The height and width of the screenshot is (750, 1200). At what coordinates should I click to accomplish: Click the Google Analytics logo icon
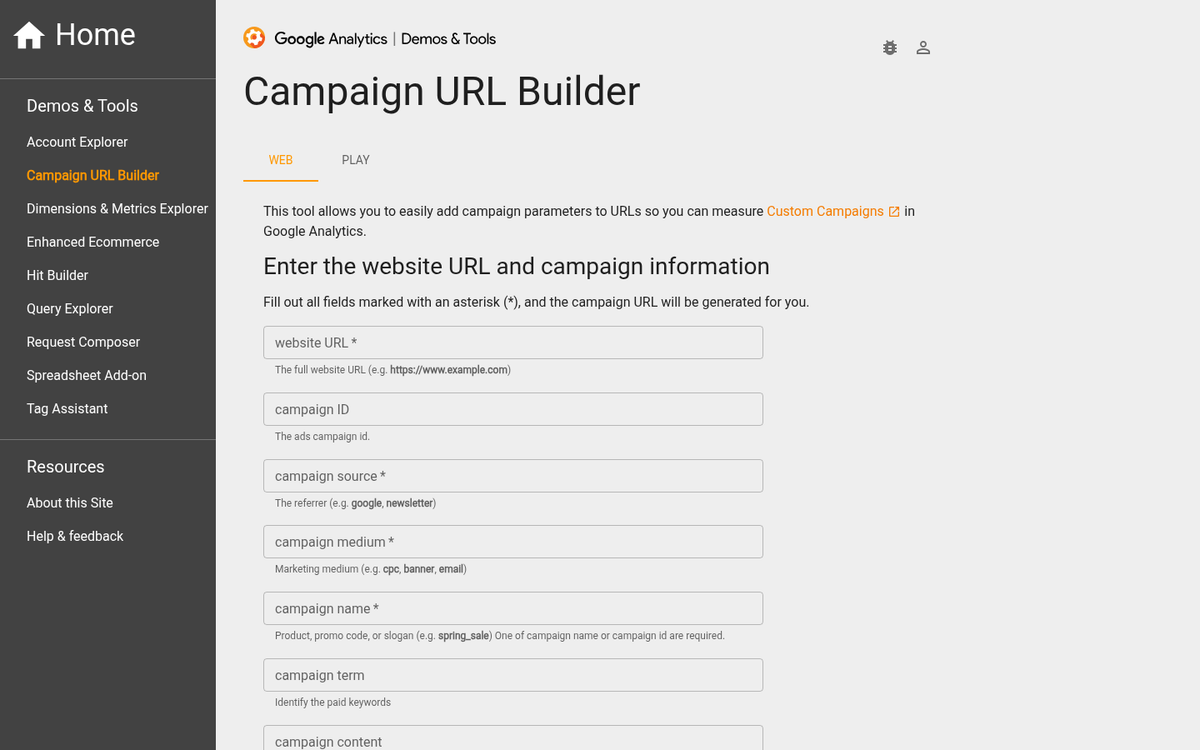point(254,38)
